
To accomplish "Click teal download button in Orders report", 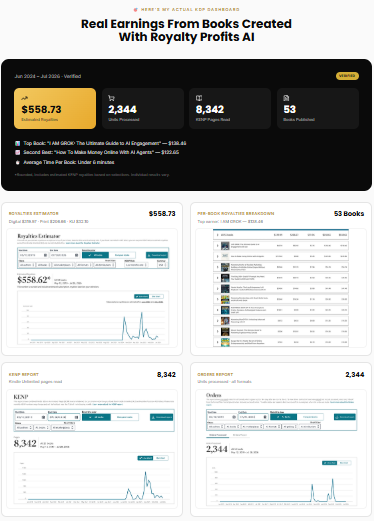I will [345, 417].
